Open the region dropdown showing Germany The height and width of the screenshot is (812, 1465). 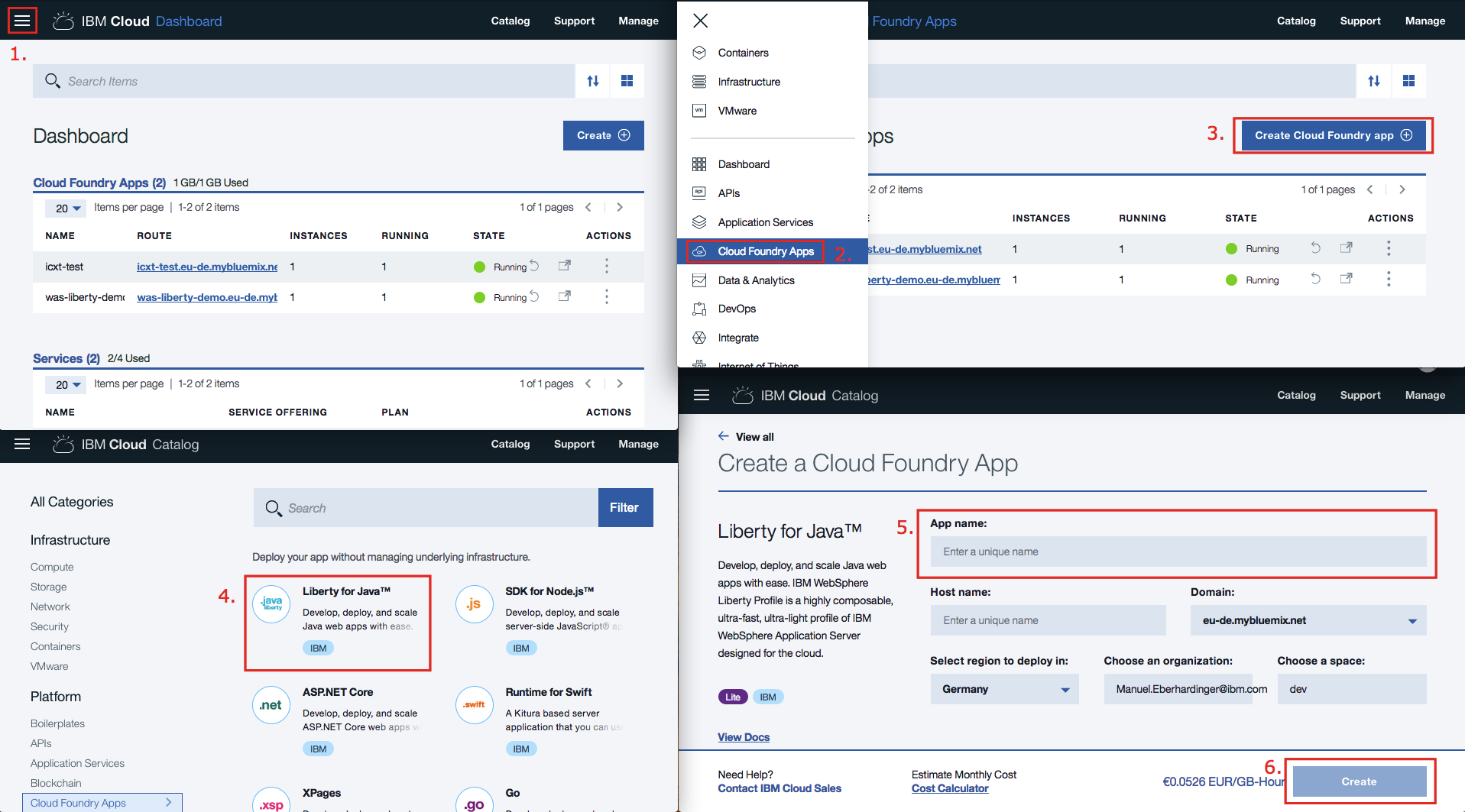coord(1004,689)
